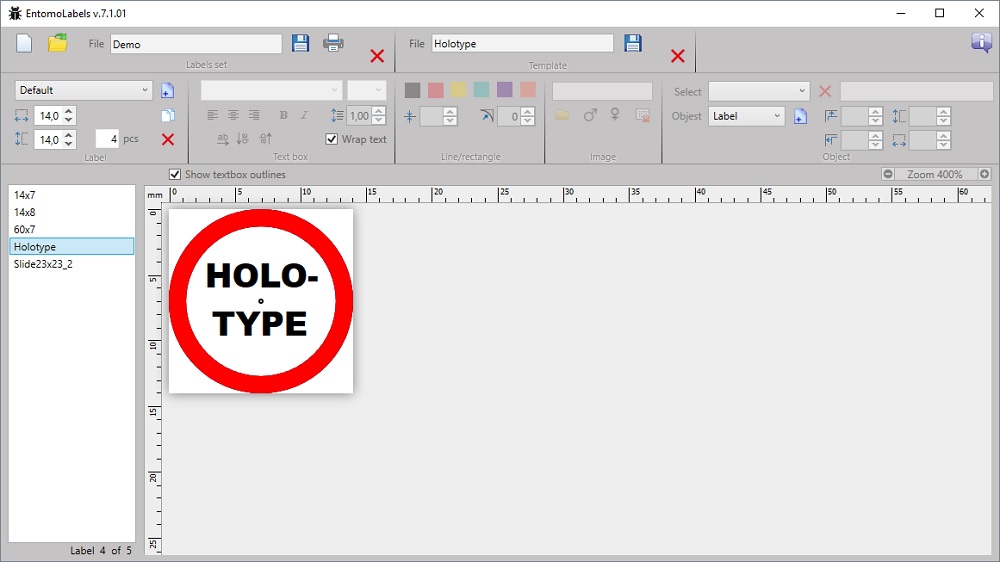Viewport: 1000px width, 562px height.
Task: Add a new label to the set
Action: [x=167, y=91]
